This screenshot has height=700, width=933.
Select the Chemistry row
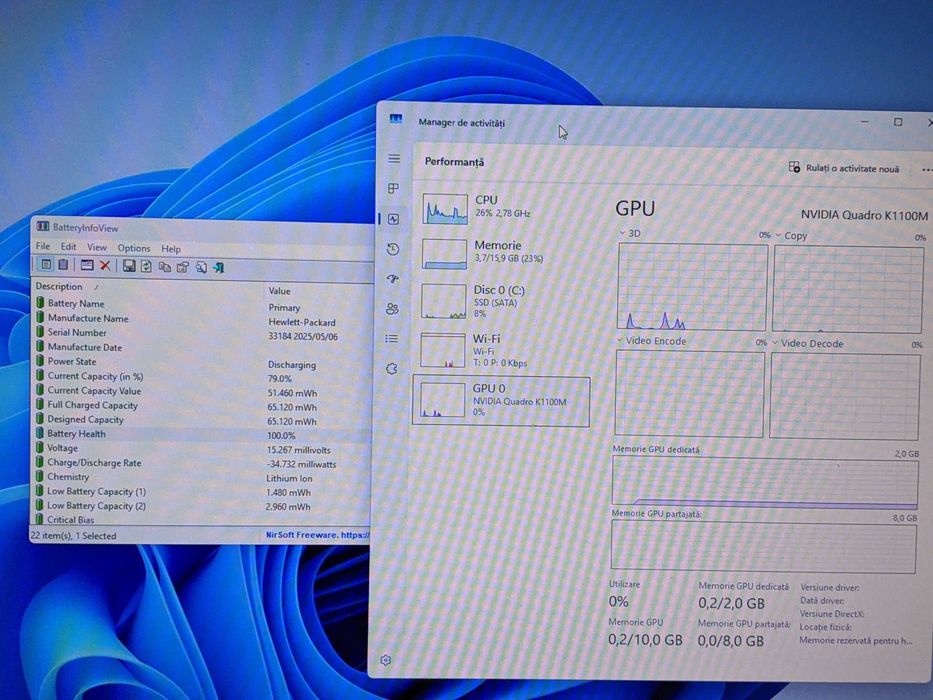tap(202, 477)
